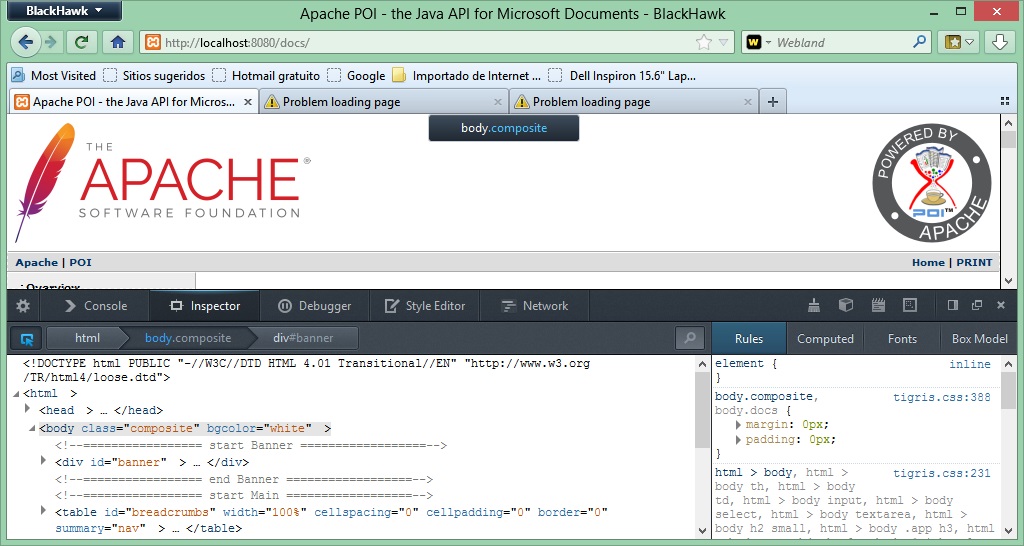Toggle Responsive Design Mode icon
Image resolution: width=1024 pixels, height=546 pixels.
(910, 305)
